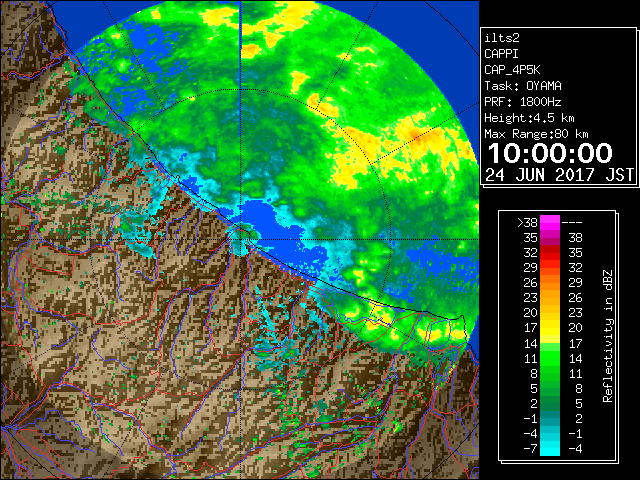This screenshot has width=640, height=480.
Task: Click the 'Reflectivity in dBZ' legend title
Action: 608,336
